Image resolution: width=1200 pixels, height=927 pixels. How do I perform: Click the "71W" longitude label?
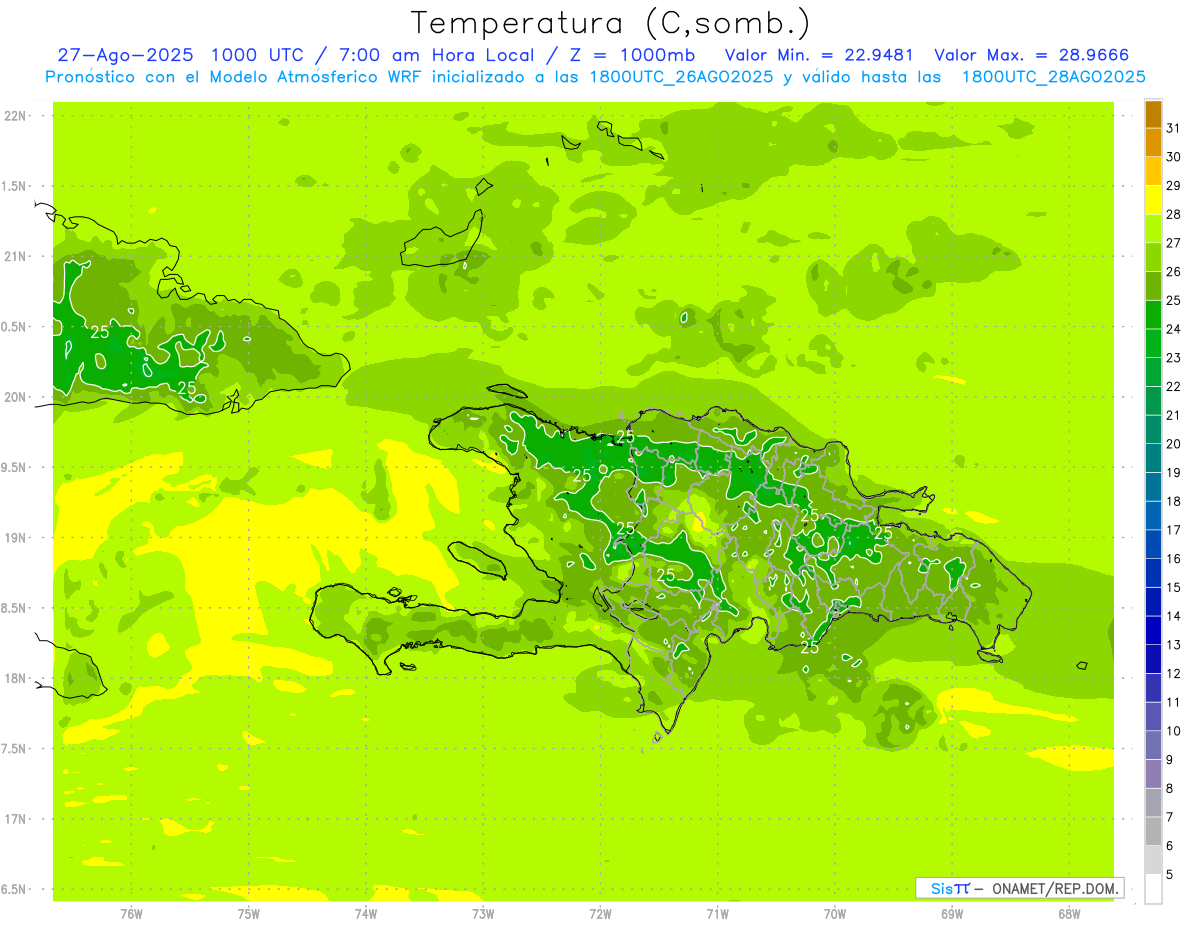tap(717, 914)
